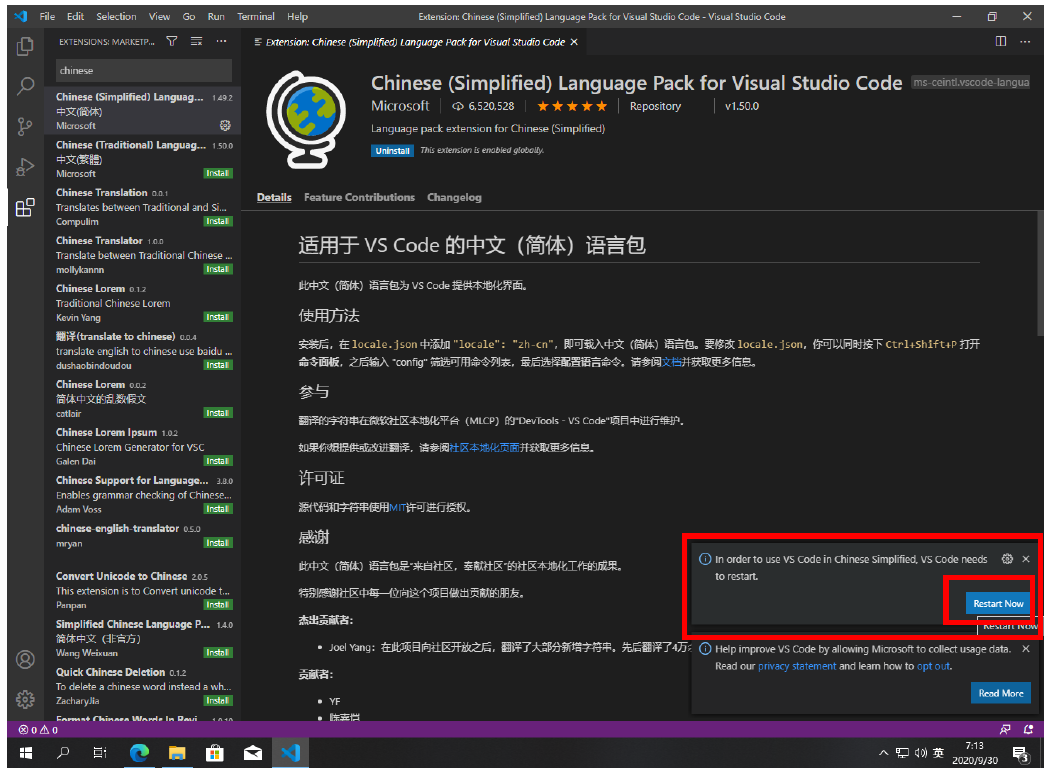Open the Manage gear in activity bar
Viewport: 1054px width, 778px height.
tap(26, 699)
